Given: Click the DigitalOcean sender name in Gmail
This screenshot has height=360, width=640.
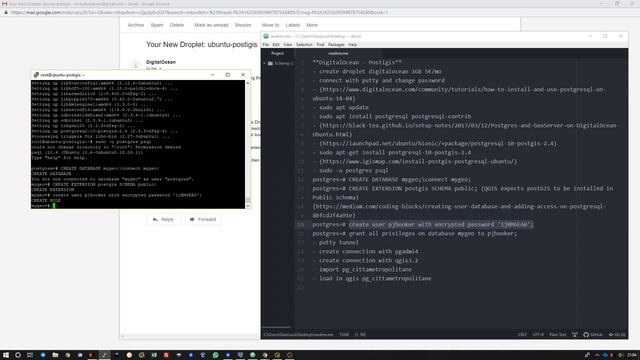Looking at the screenshot, I should pos(161,62).
